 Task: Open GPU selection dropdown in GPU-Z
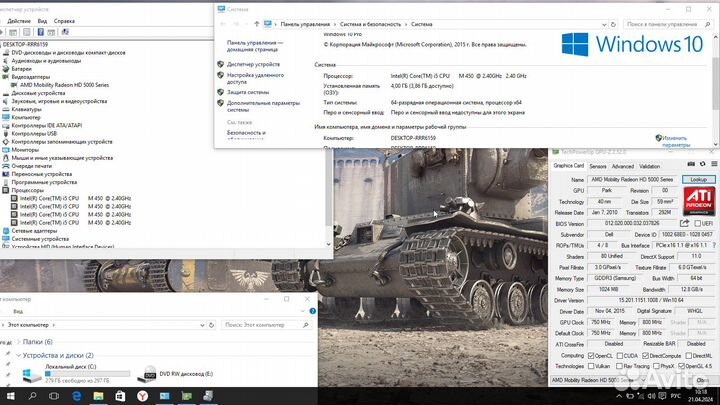tap(599, 380)
